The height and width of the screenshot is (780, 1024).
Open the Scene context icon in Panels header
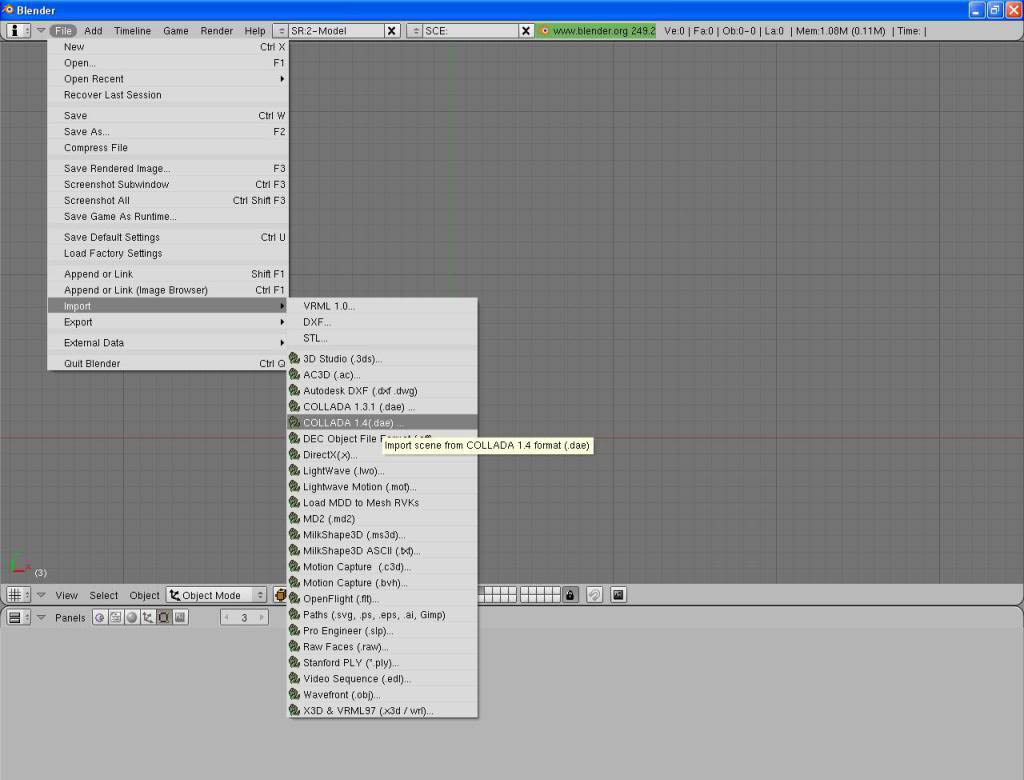[x=180, y=618]
